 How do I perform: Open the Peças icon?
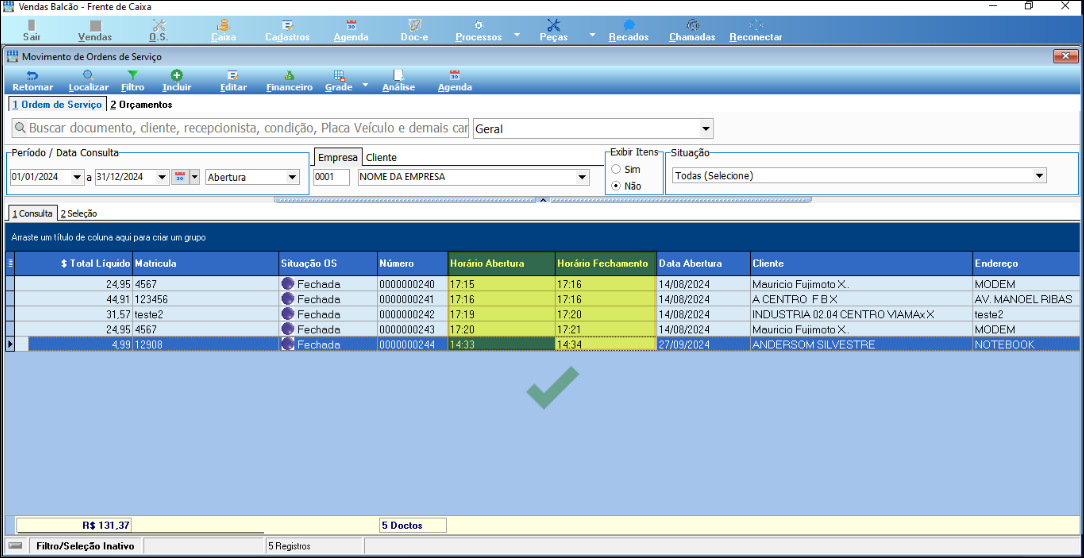(x=553, y=30)
